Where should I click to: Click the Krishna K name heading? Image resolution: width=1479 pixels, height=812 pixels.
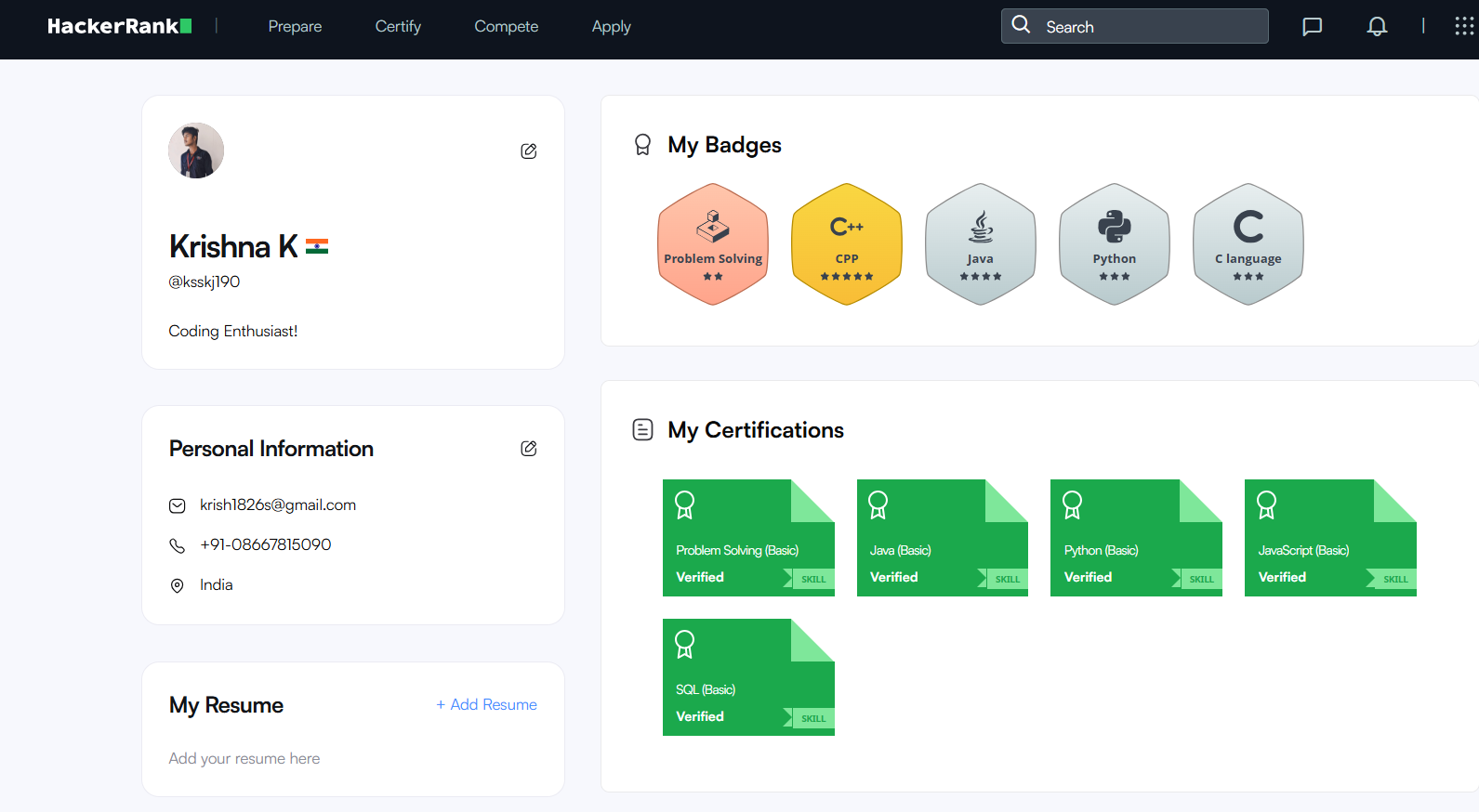pyautogui.click(x=233, y=246)
